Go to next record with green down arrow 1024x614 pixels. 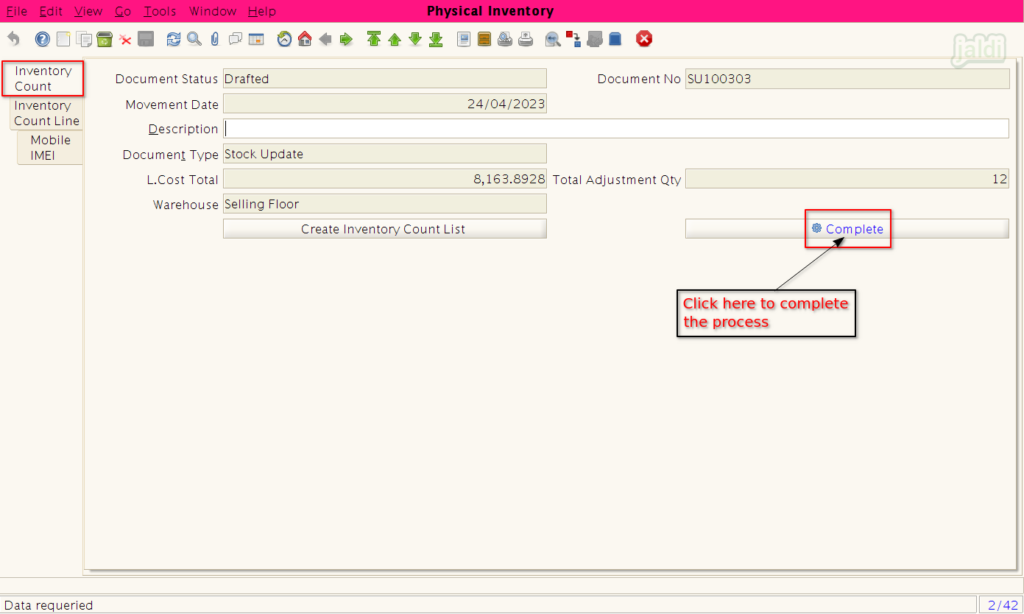pyautogui.click(x=415, y=39)
